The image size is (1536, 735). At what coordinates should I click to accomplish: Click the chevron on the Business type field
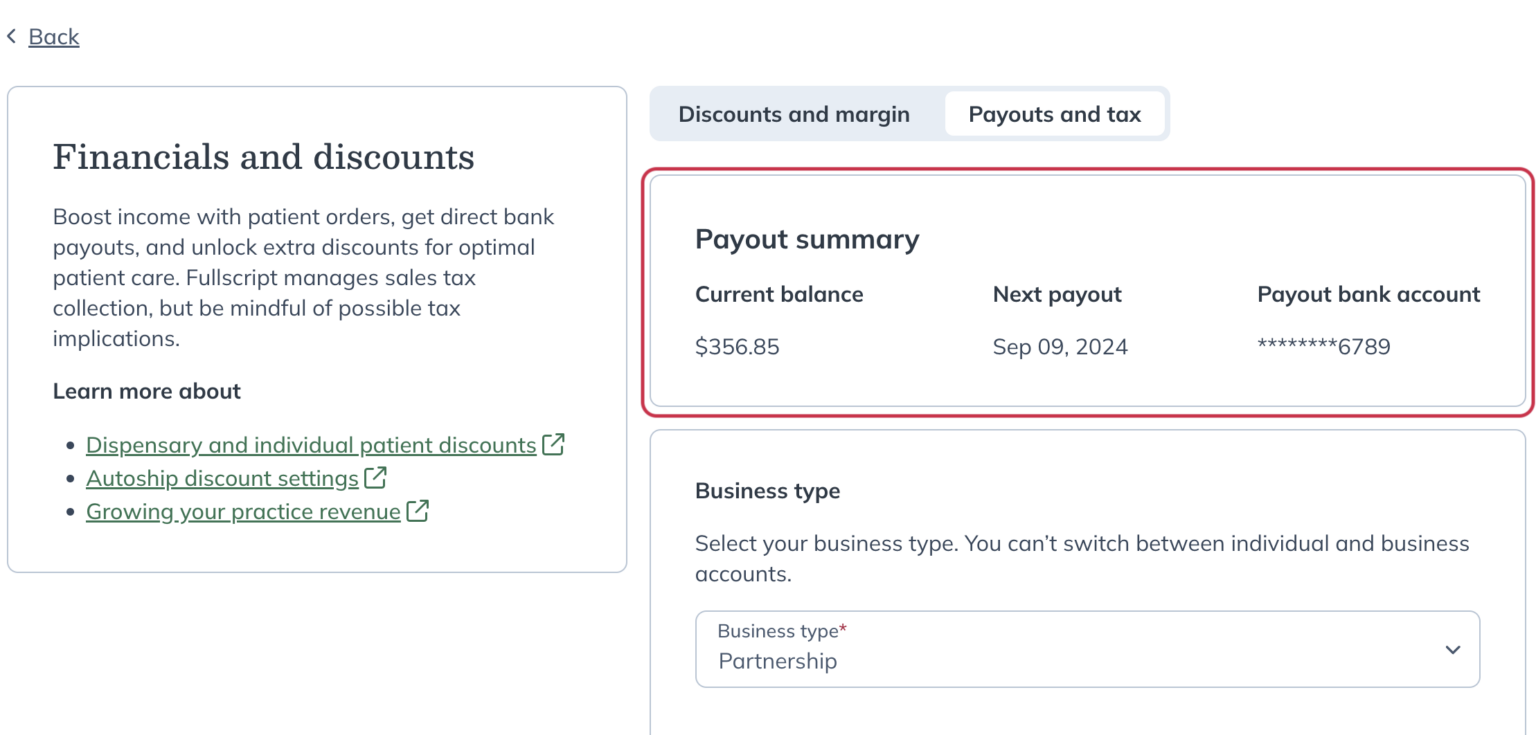(1453, 649)
